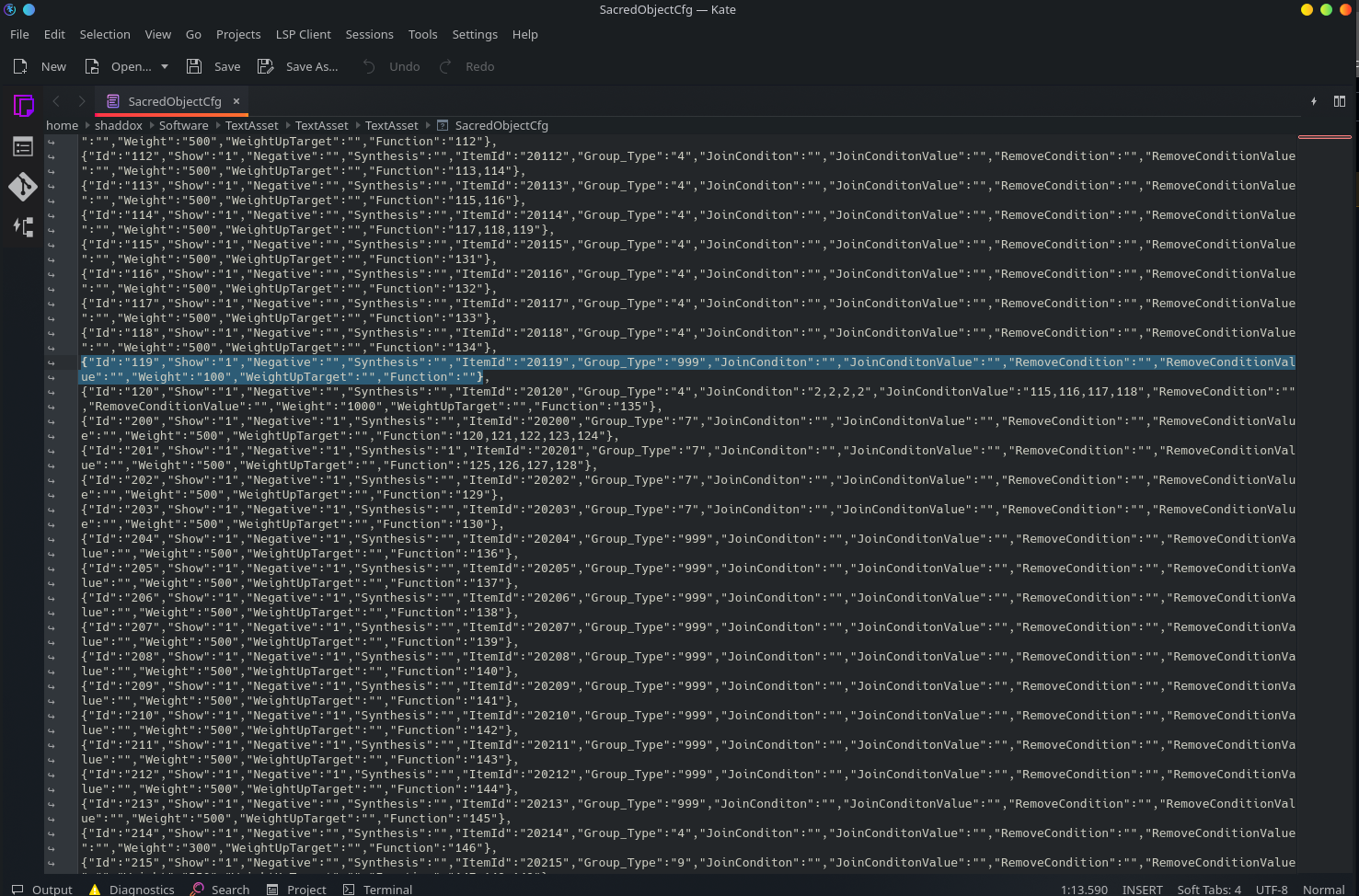Open the LSP Client menu

[x=303, y=34]
